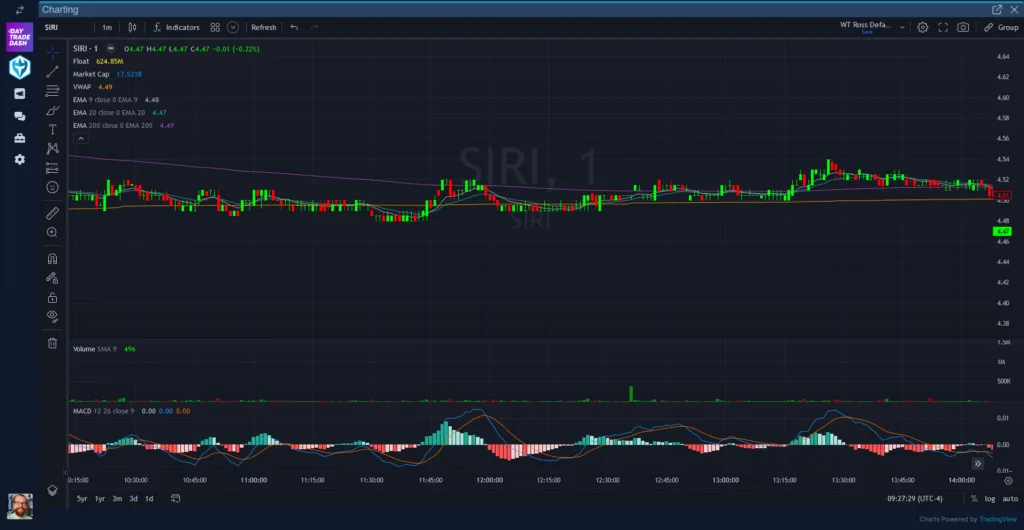Click the 09:27:29 (UTC-4) timezone
Viewport: 1024px width, 530px height.
click(x=915, y=499)
